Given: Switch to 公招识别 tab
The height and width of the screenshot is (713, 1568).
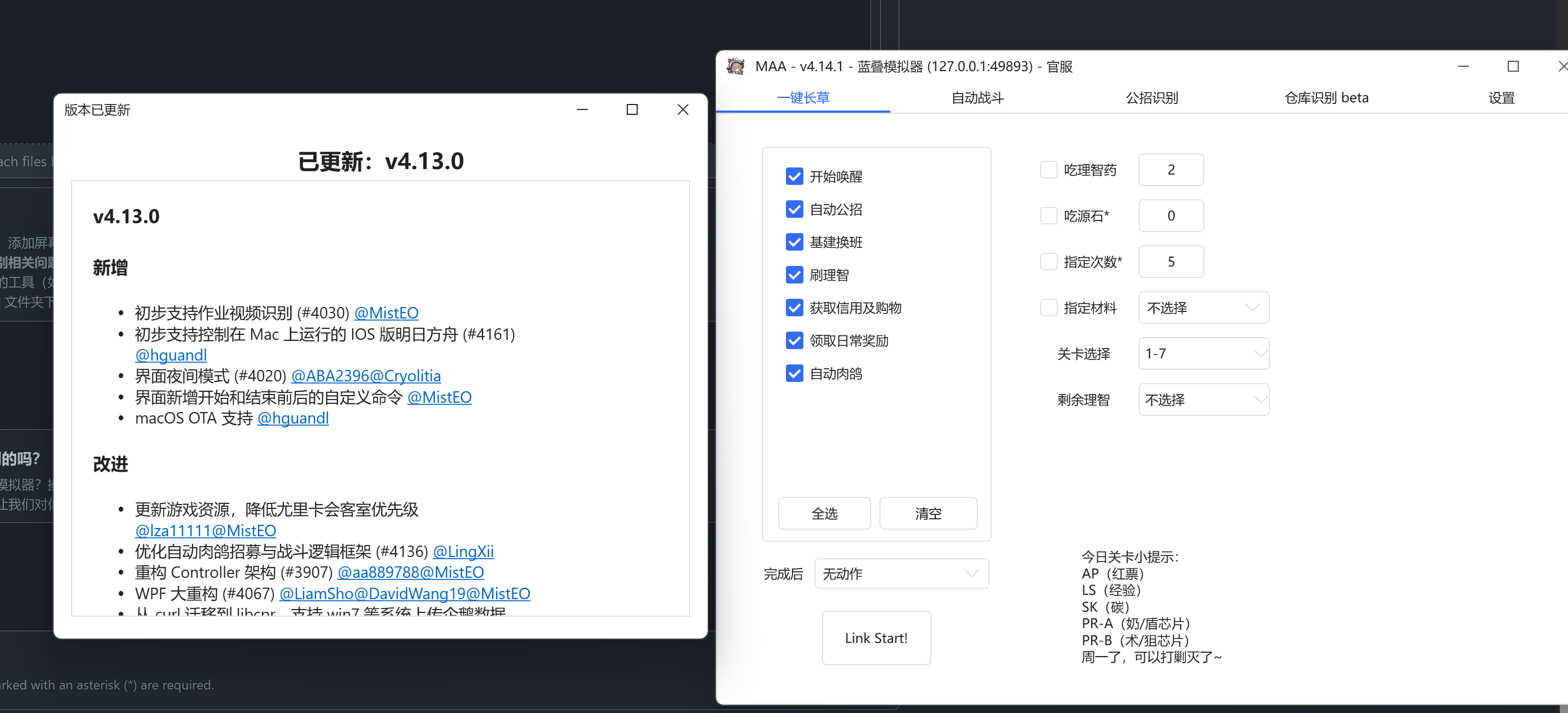Looking at the screenshot, I should 1152,98.
